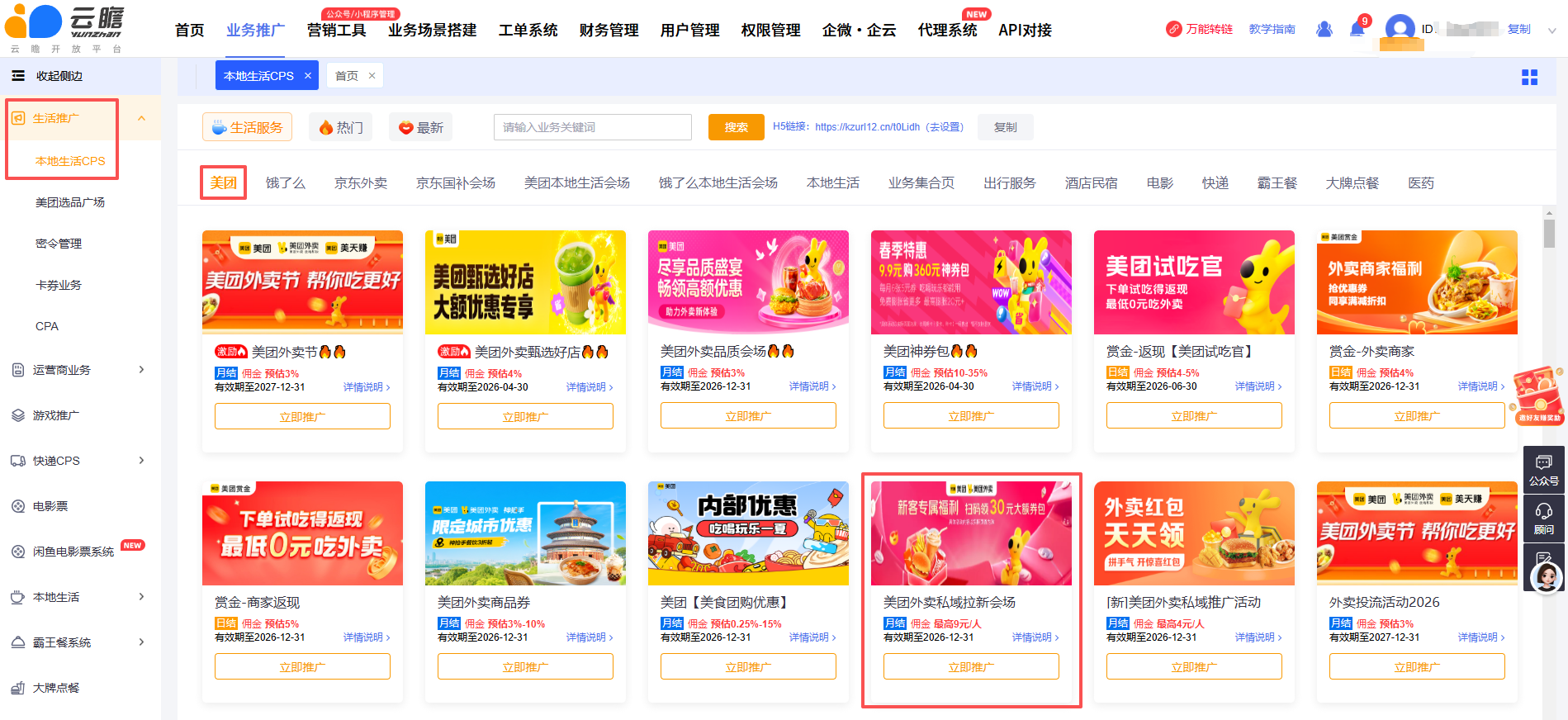Click the red envelope invite reward icon
This screenshot has width=1568, height=720.
pyautogui.click(x=1538, y=396)
